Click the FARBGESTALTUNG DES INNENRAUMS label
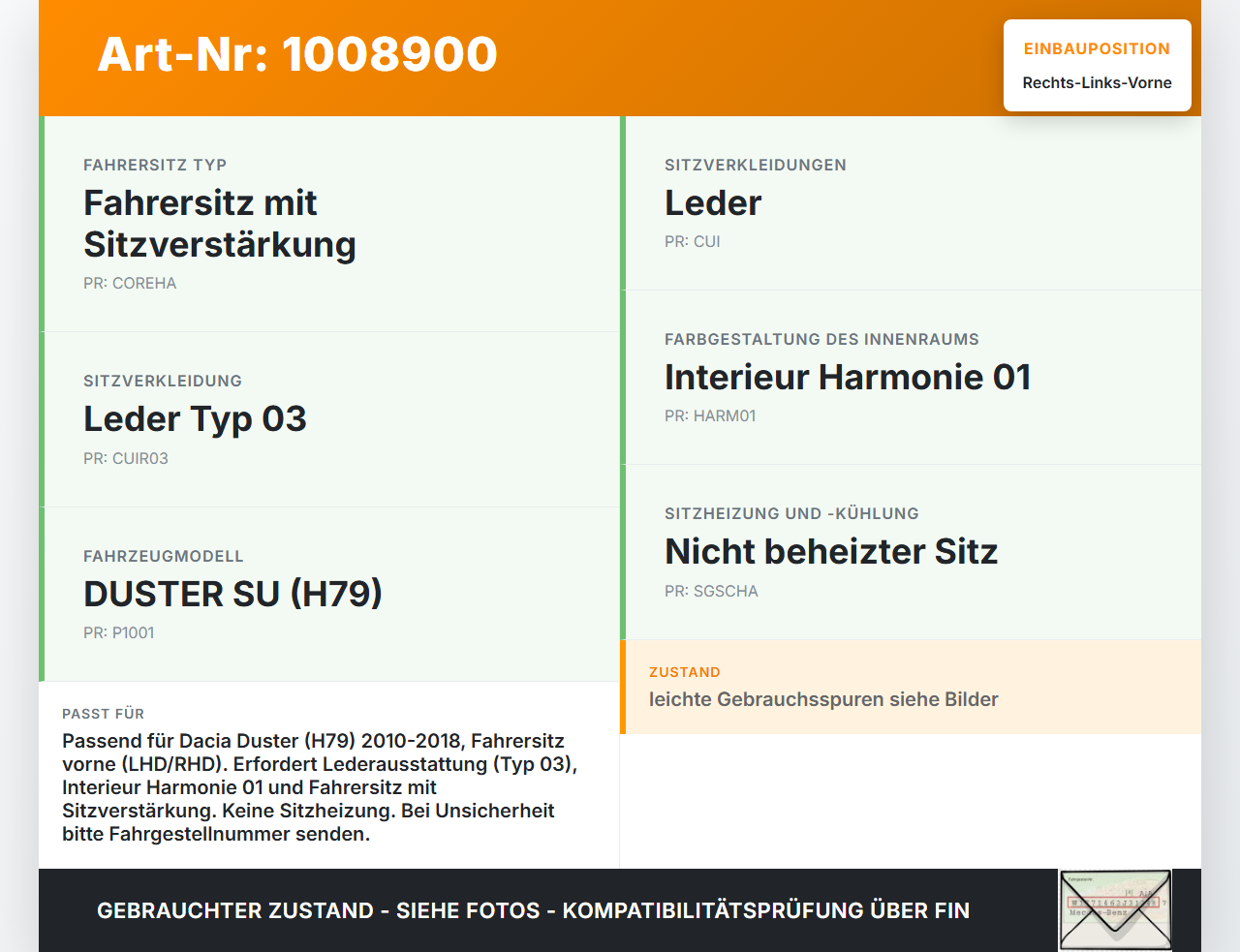 tap(821, 339)
